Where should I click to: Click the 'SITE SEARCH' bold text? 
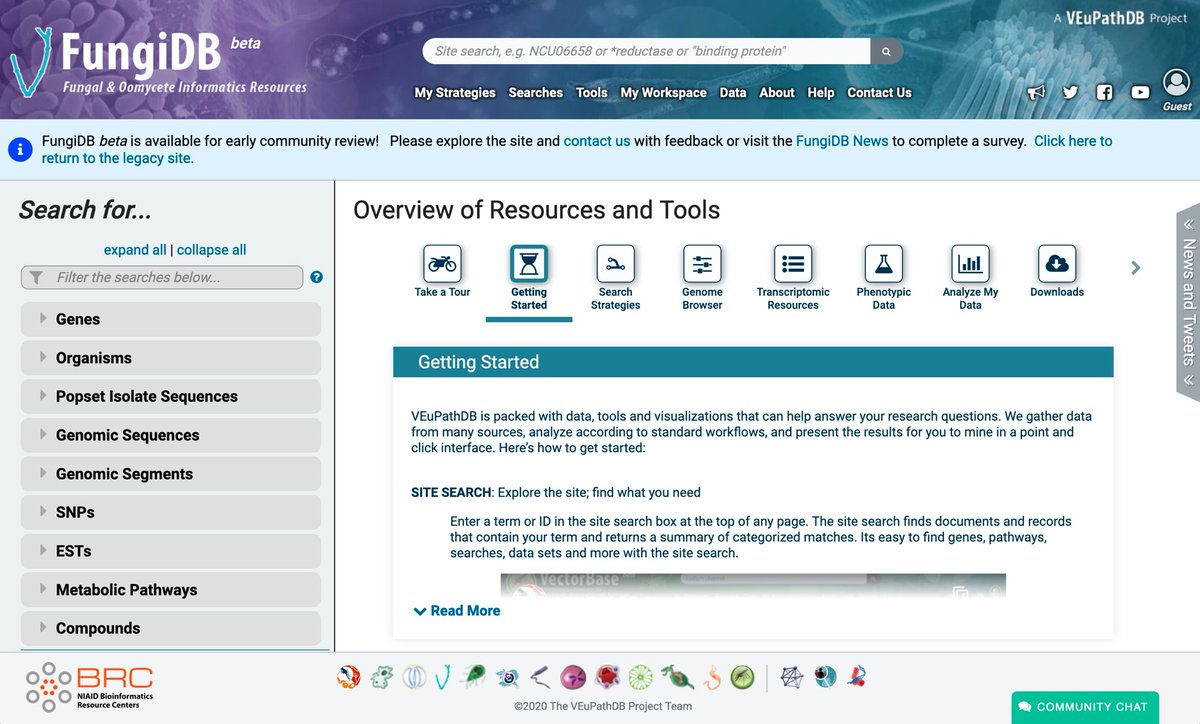point(451,492)
